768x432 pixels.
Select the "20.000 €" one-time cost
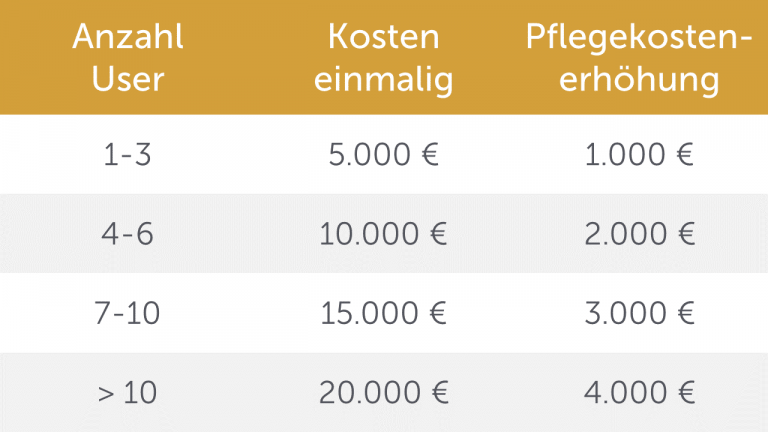[x=384, y=393]
